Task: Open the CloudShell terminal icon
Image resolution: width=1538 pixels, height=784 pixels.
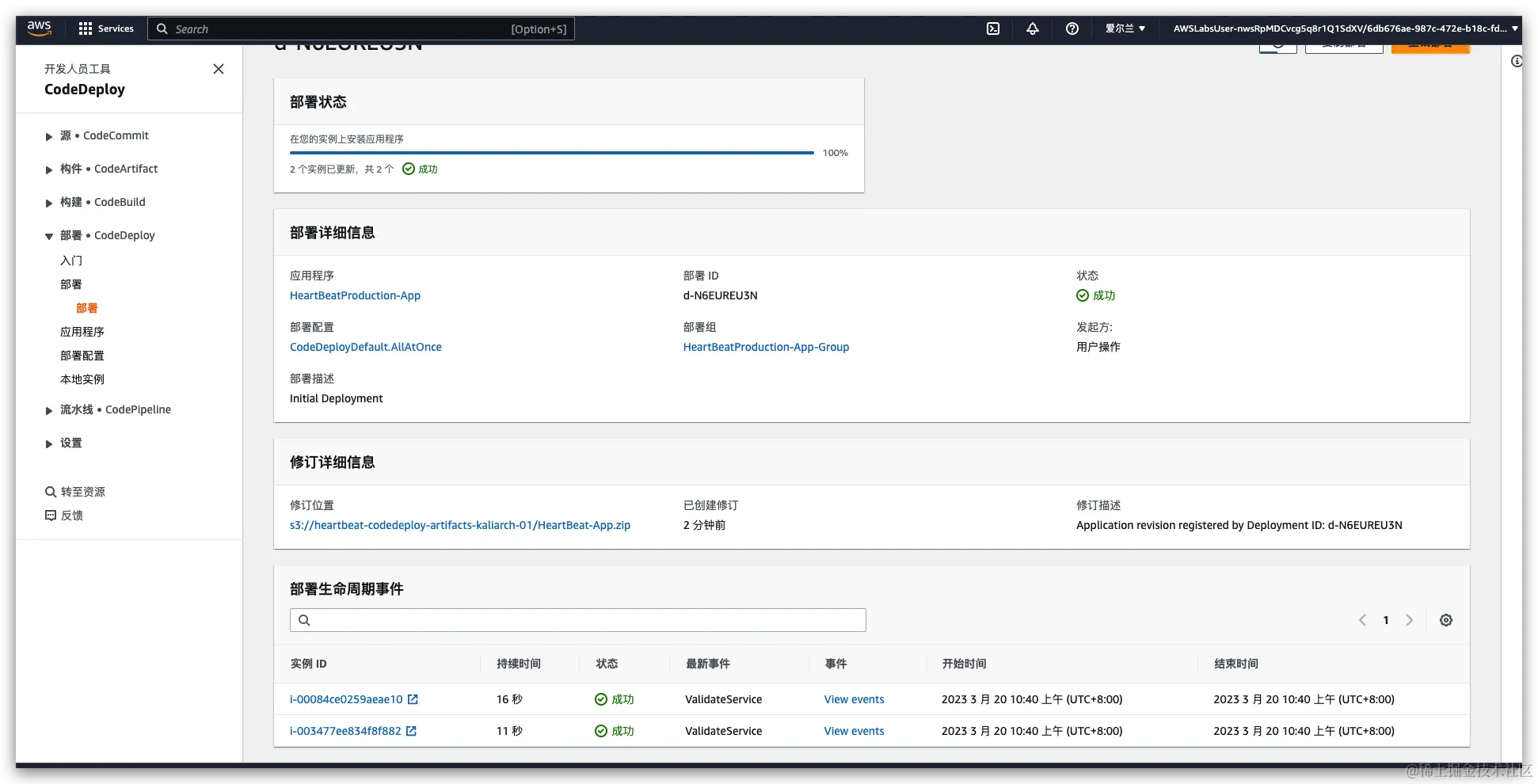Action: (993, 29)
